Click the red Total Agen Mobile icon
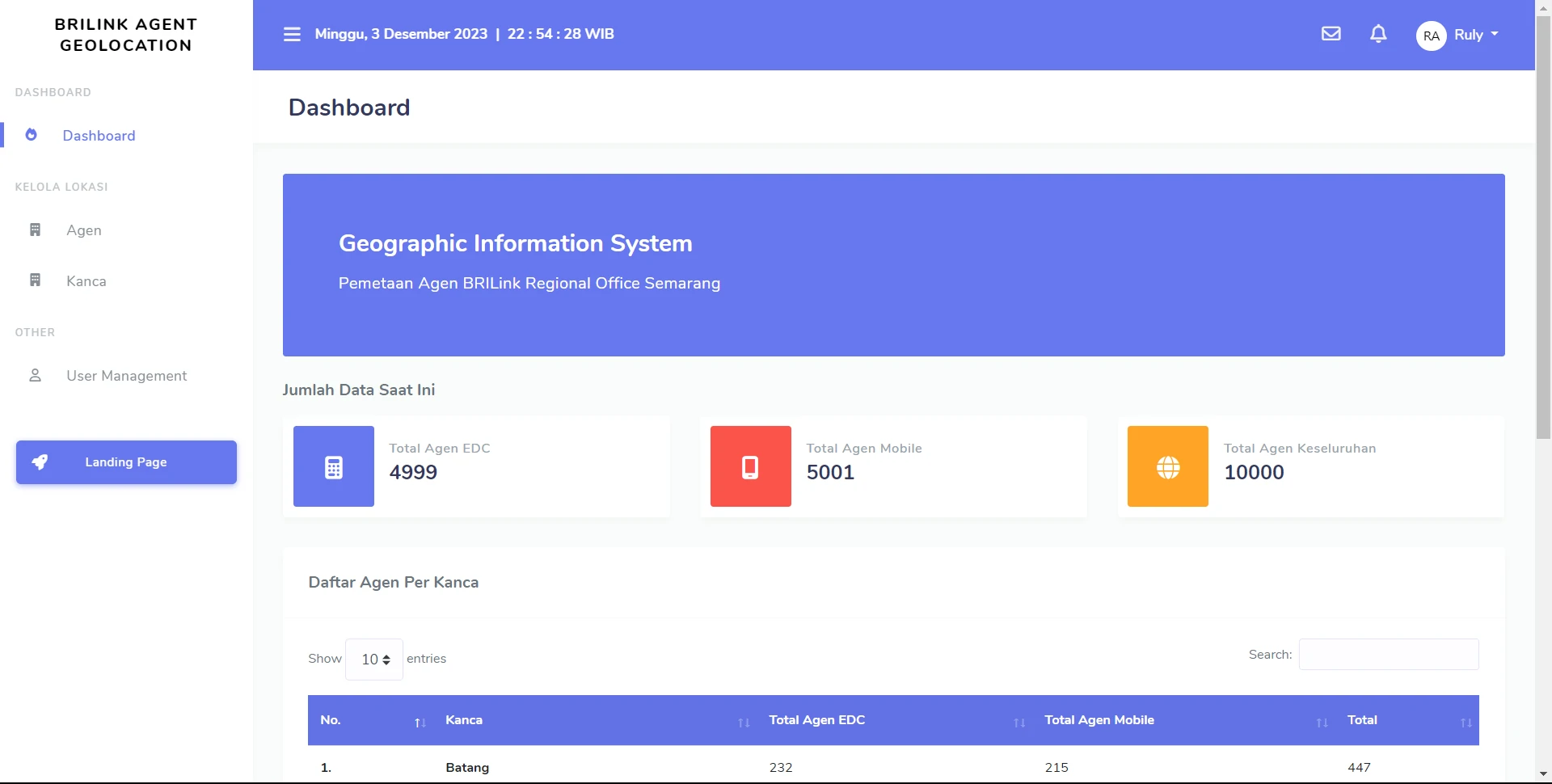The image size is (1552, 784). click(750, 466)
